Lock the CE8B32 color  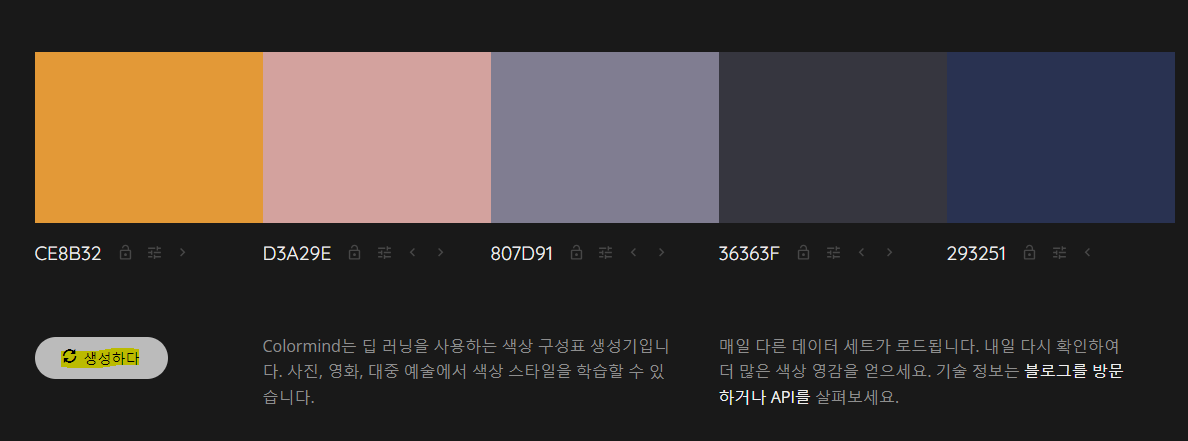tap(126, 253)
